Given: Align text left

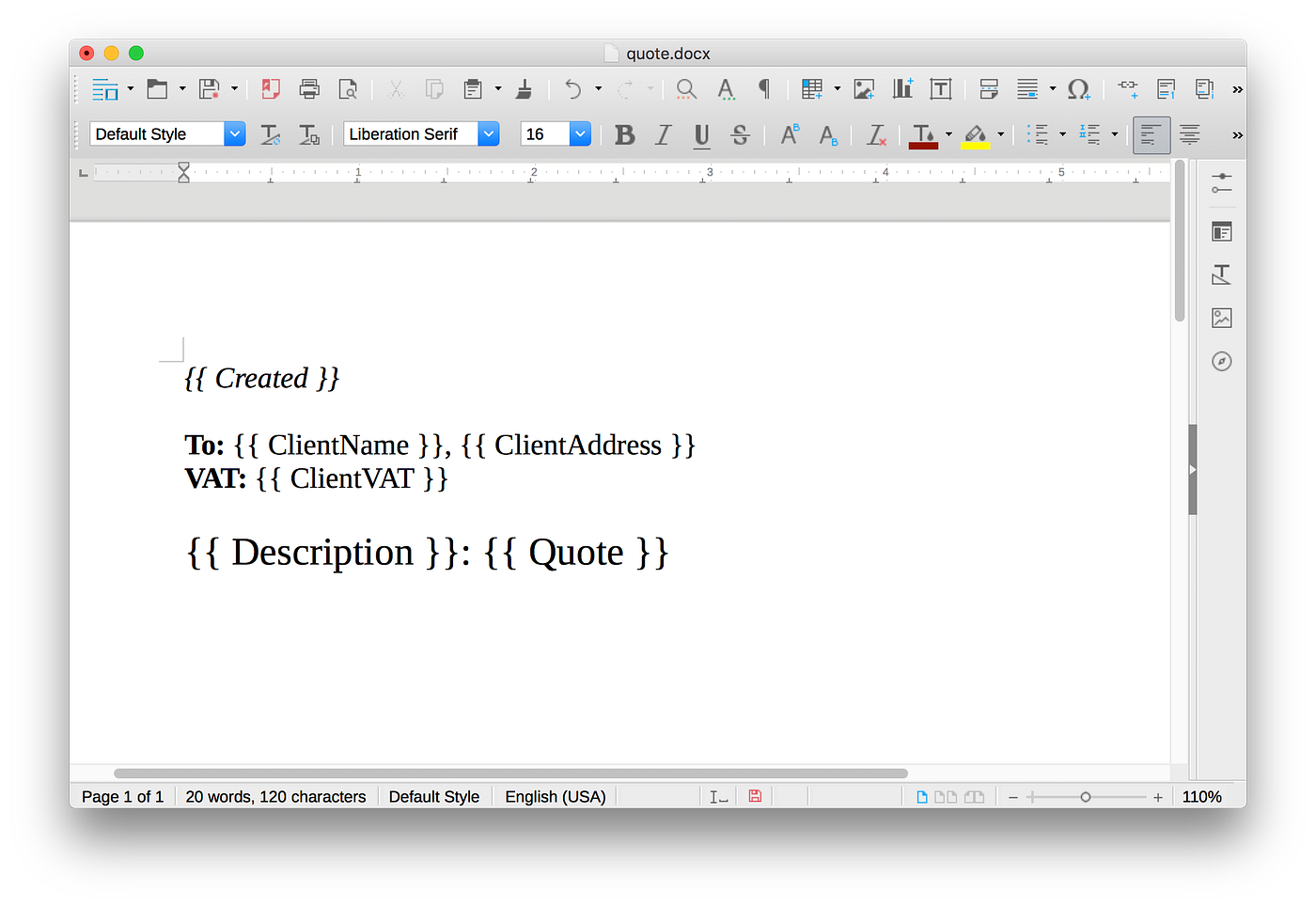Looking at the screenshot, I should pyautogui.click(x=1151, y=134).
